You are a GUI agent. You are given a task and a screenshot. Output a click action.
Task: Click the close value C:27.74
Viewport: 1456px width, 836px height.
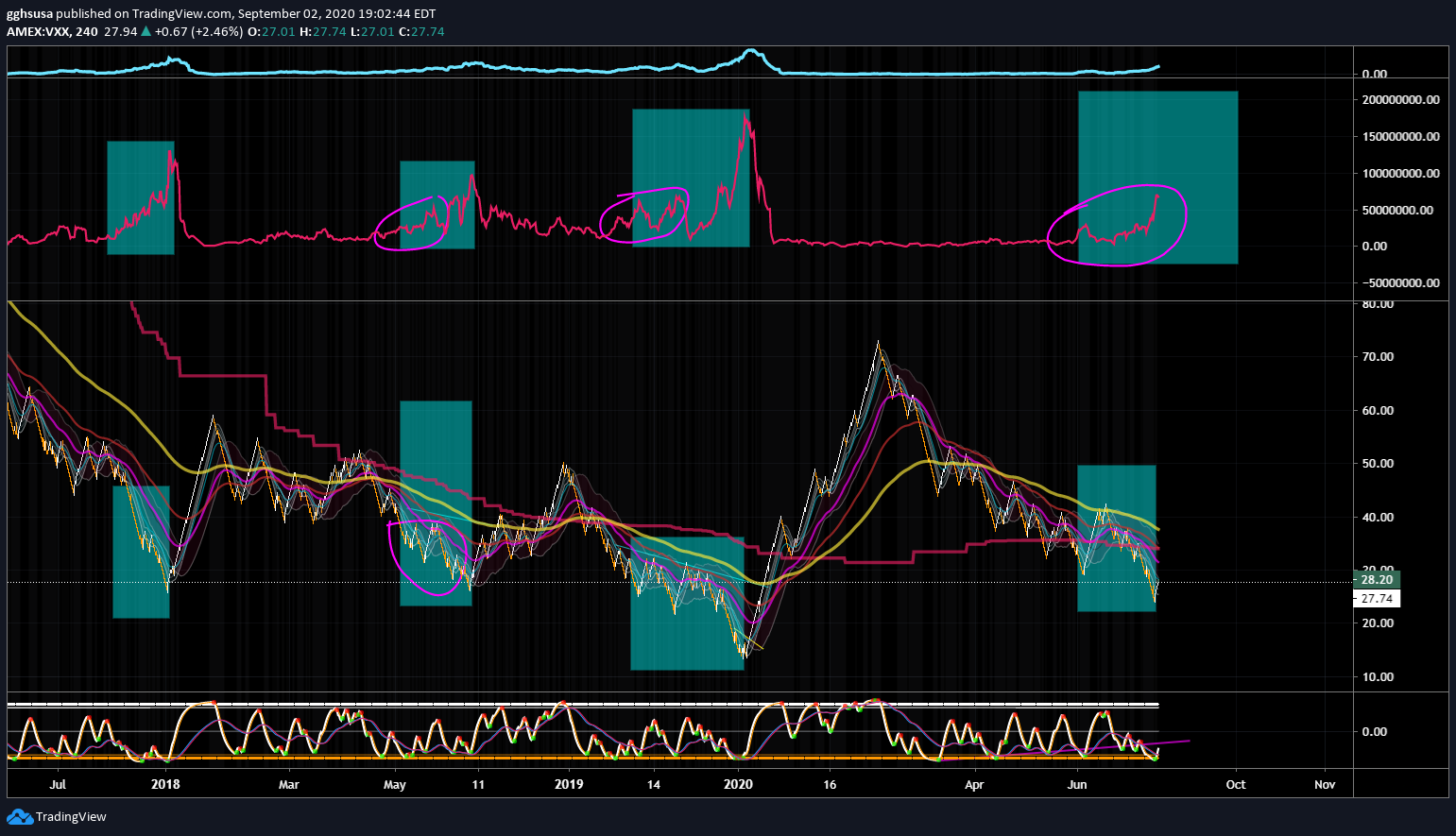click(421, 31)
